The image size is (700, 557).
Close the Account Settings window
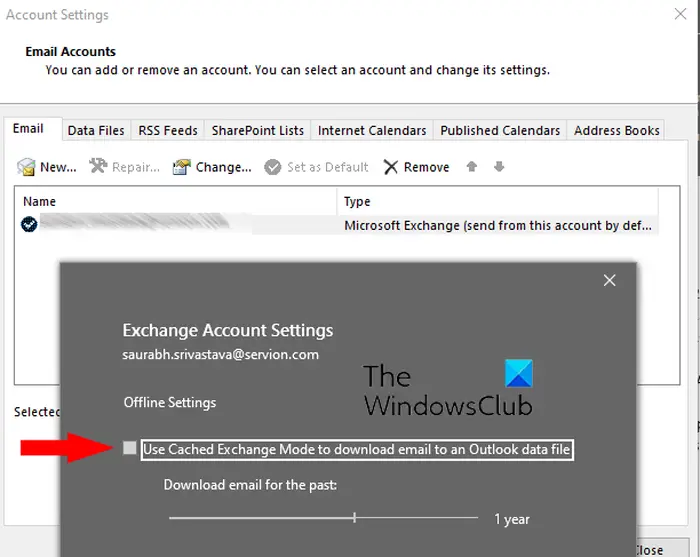[x=680, y=14]
